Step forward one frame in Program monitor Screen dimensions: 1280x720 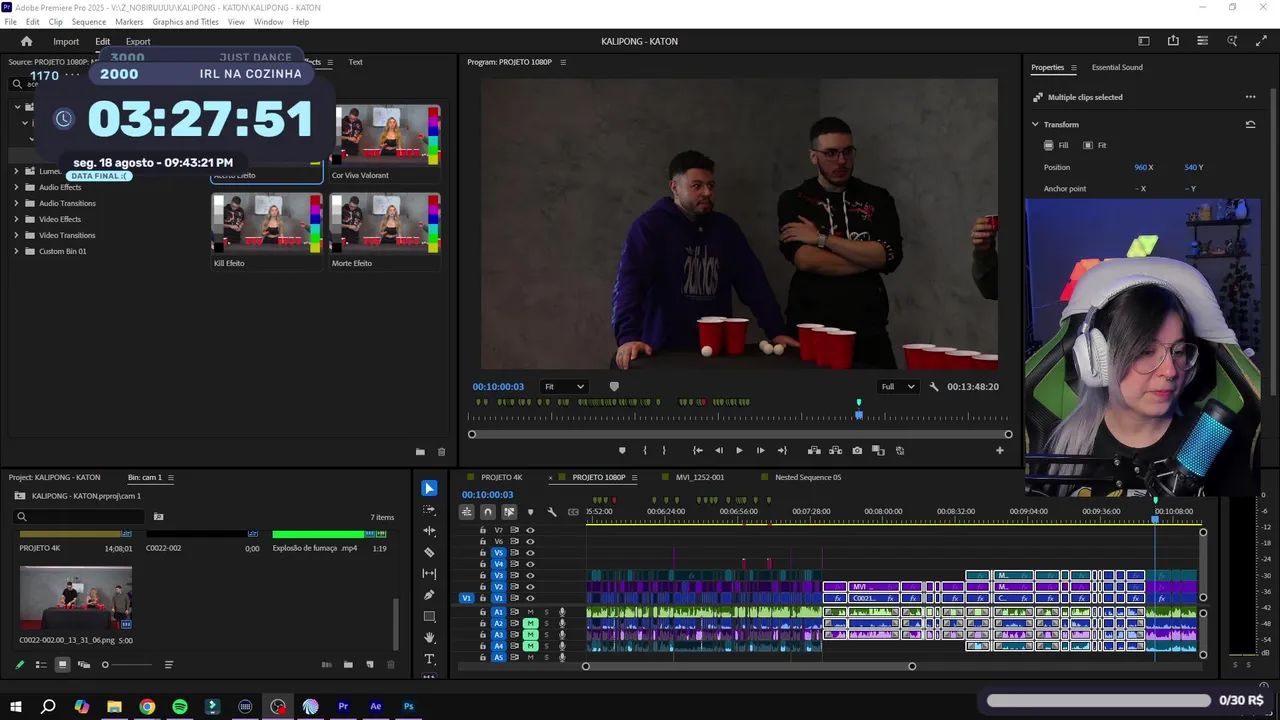pyautogui.click(x=760, y=450)
